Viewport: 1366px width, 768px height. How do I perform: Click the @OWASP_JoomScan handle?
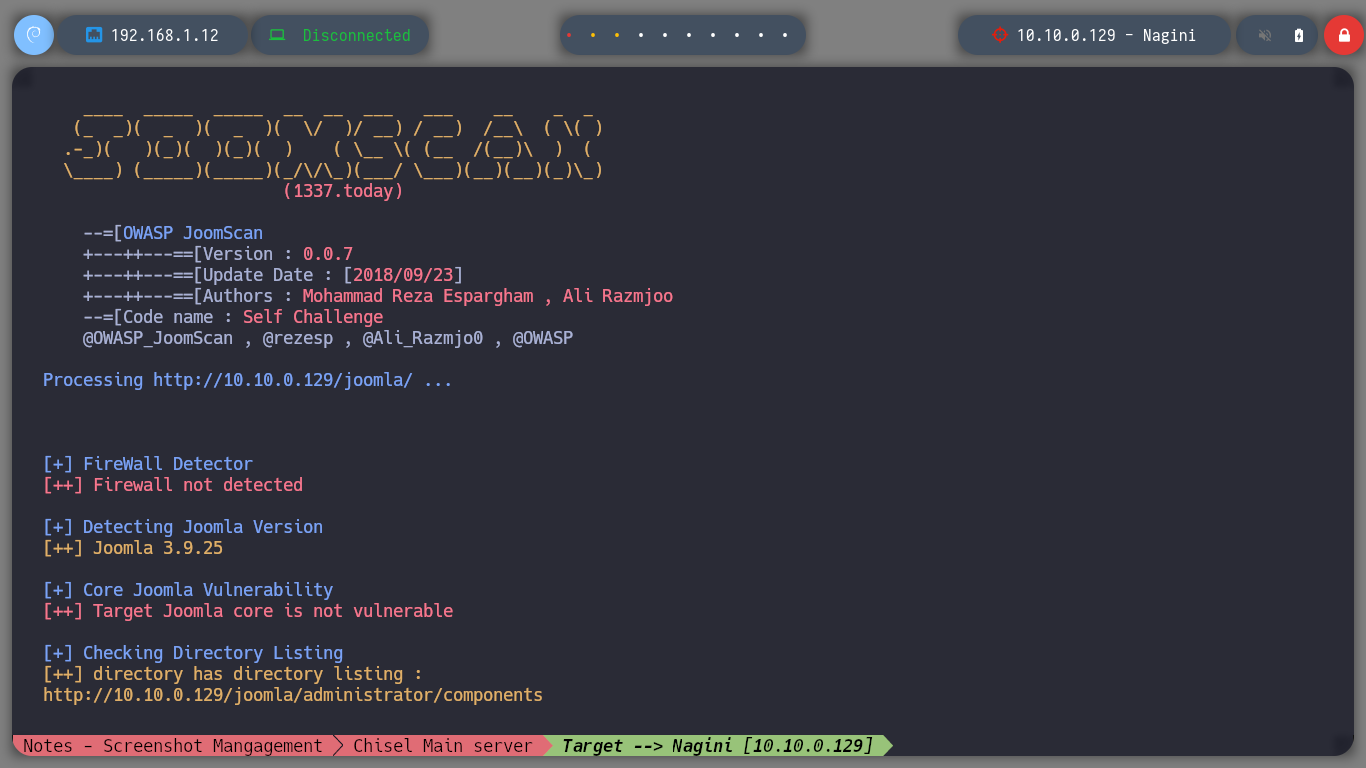(x=158, y=338)
